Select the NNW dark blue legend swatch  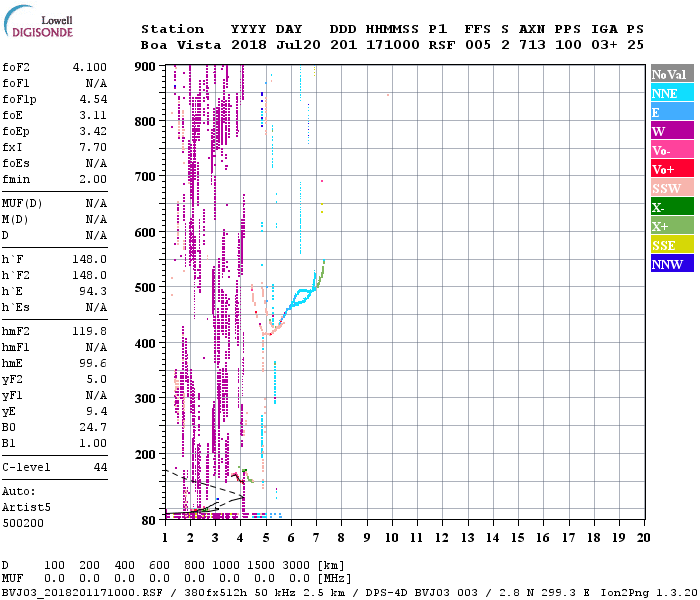[x=672, y=264]
